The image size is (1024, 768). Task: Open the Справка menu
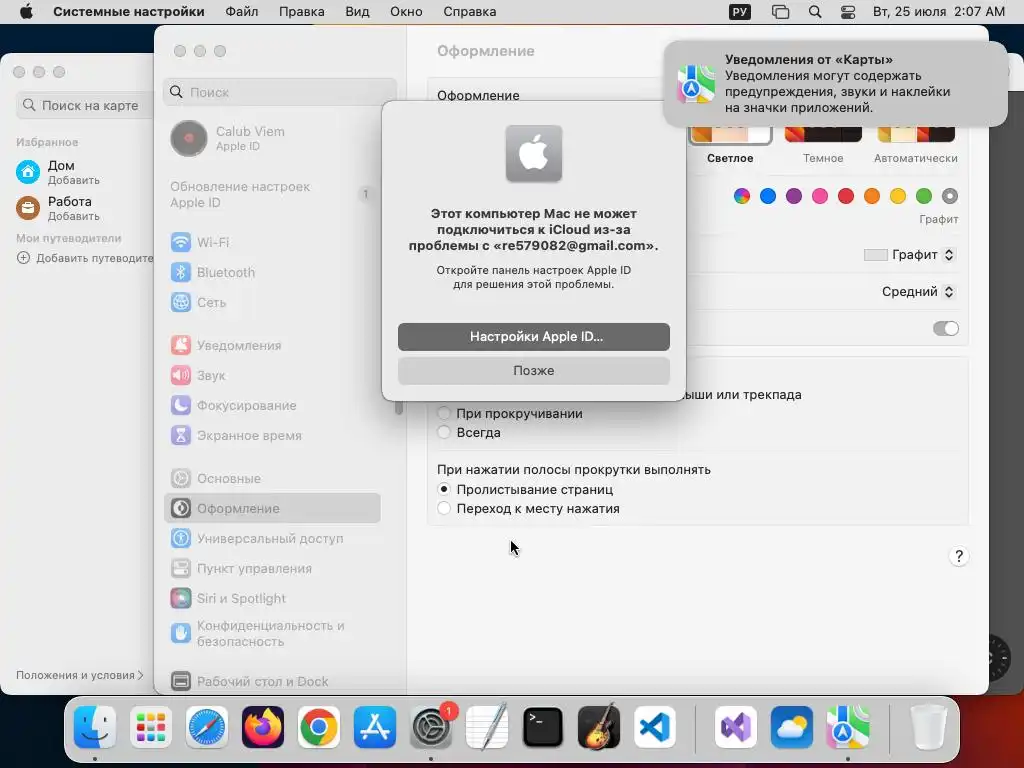(470, 12)
